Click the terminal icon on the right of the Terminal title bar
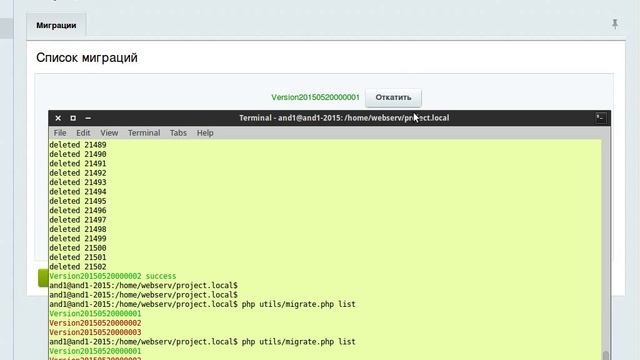 pos(600,118)
